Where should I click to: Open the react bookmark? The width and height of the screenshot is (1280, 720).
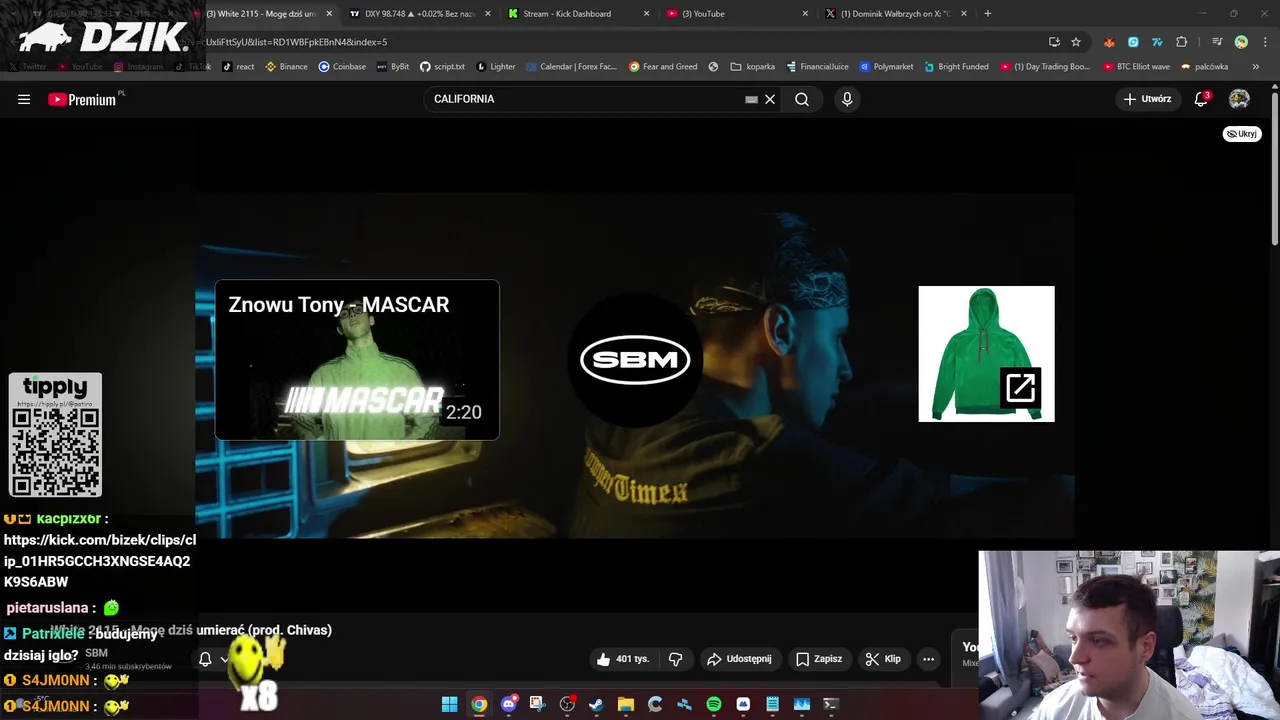point(238,67)
